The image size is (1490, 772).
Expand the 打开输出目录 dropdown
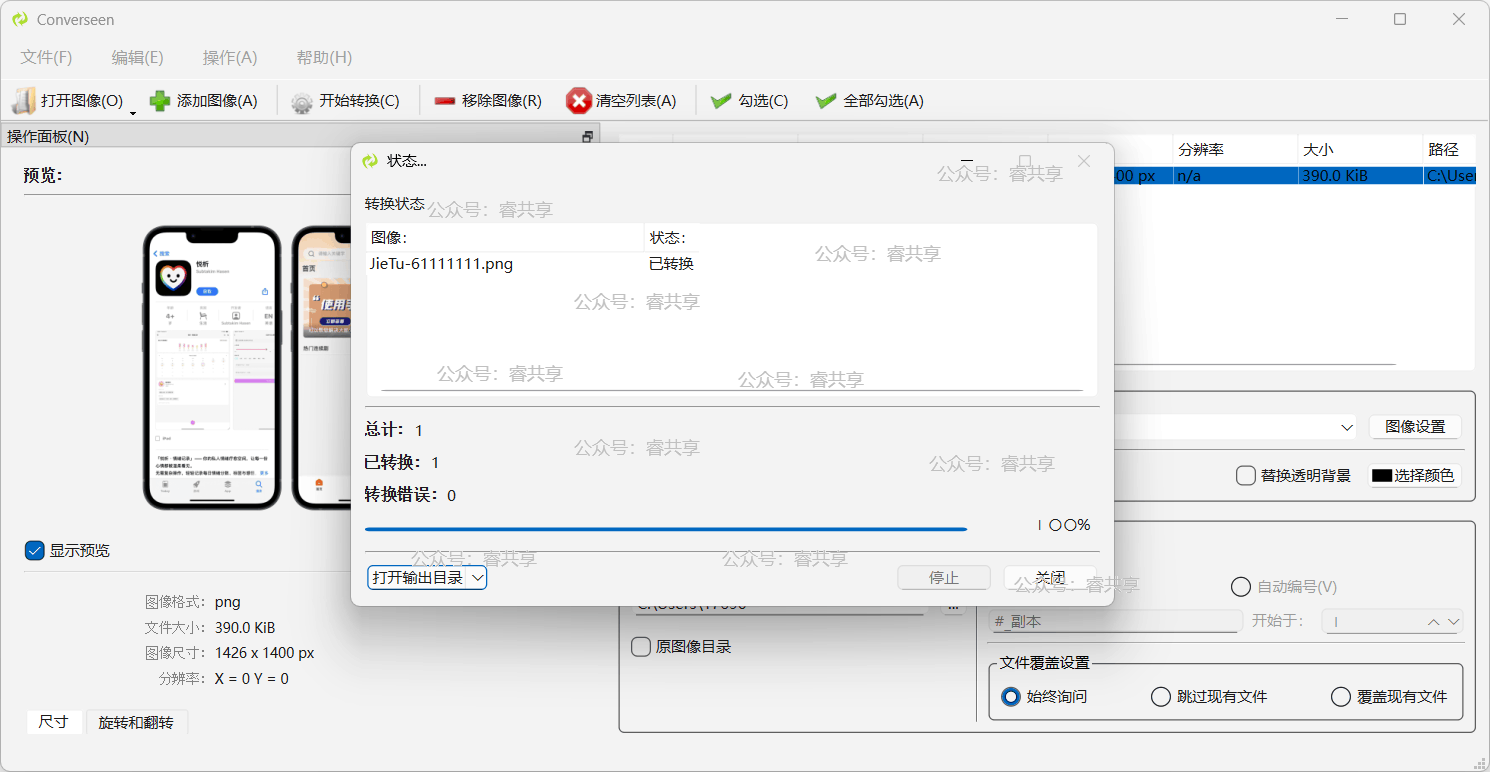478,578
